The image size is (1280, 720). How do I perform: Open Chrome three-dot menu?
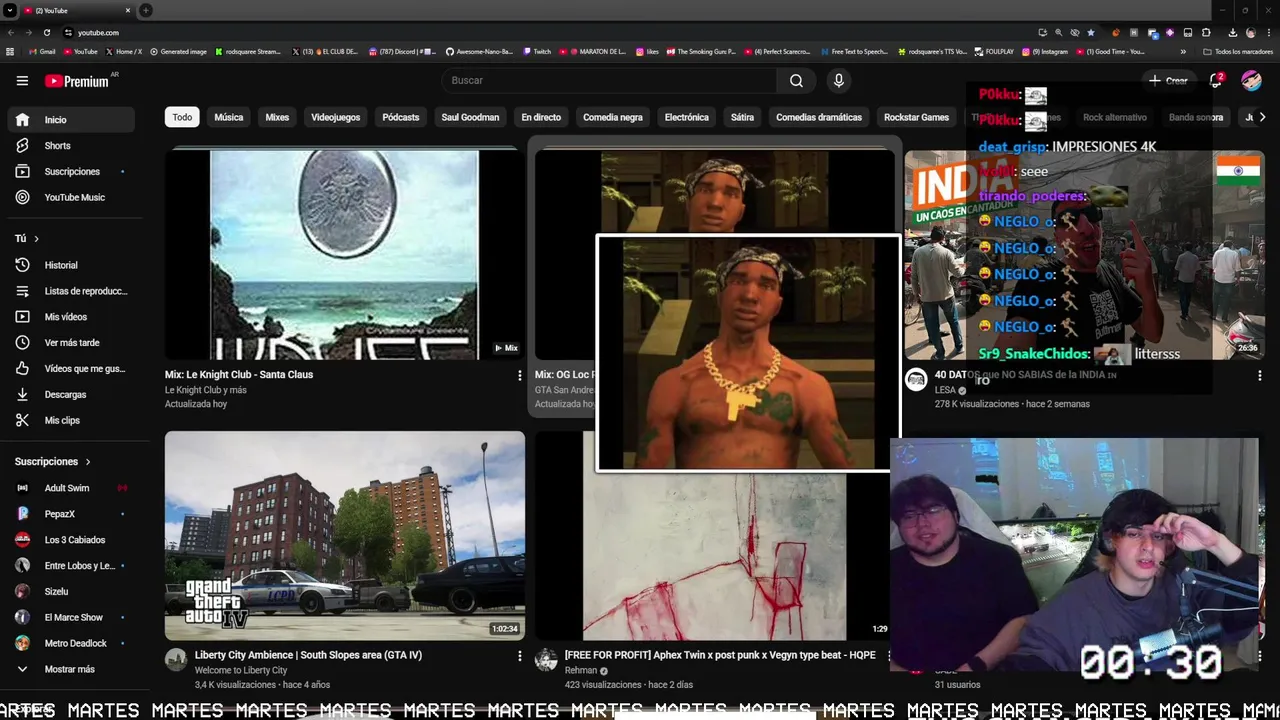point(1268,33)
